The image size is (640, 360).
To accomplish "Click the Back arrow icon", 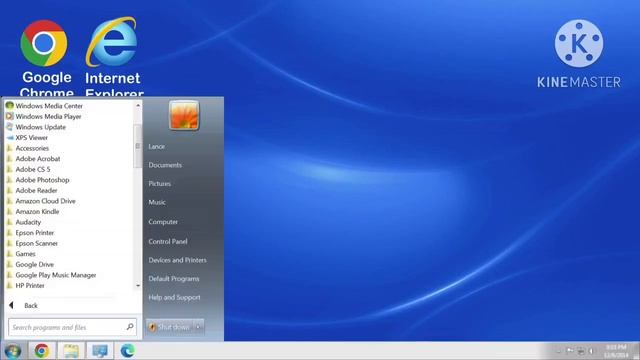I will (11, 305).
